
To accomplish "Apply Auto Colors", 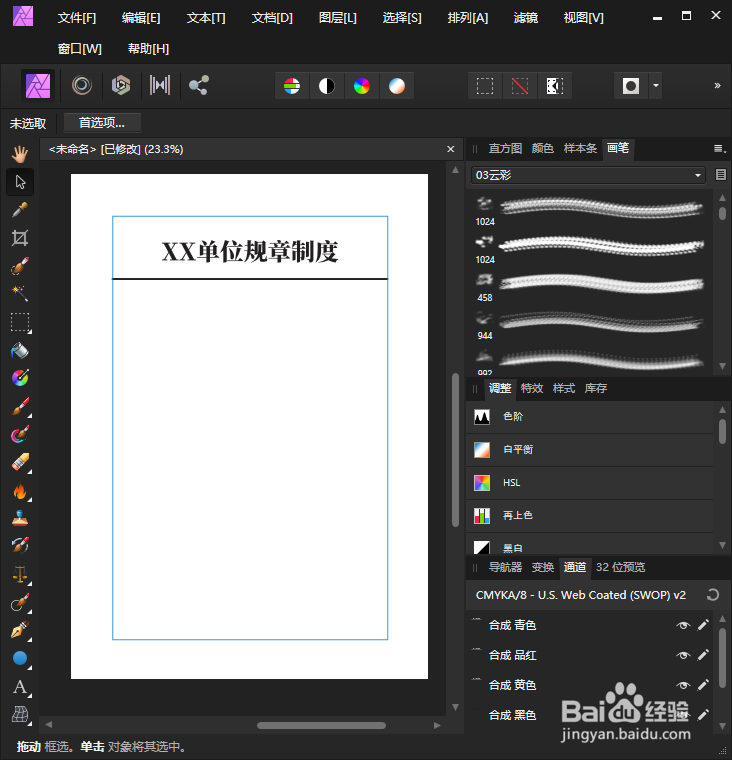I will (x=362, y=86).
